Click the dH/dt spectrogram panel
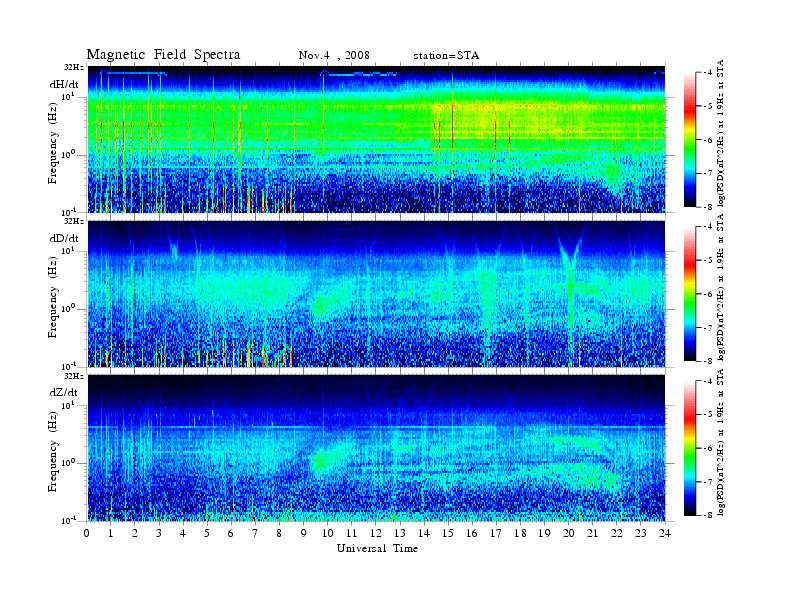 click(x=376, y=139)
